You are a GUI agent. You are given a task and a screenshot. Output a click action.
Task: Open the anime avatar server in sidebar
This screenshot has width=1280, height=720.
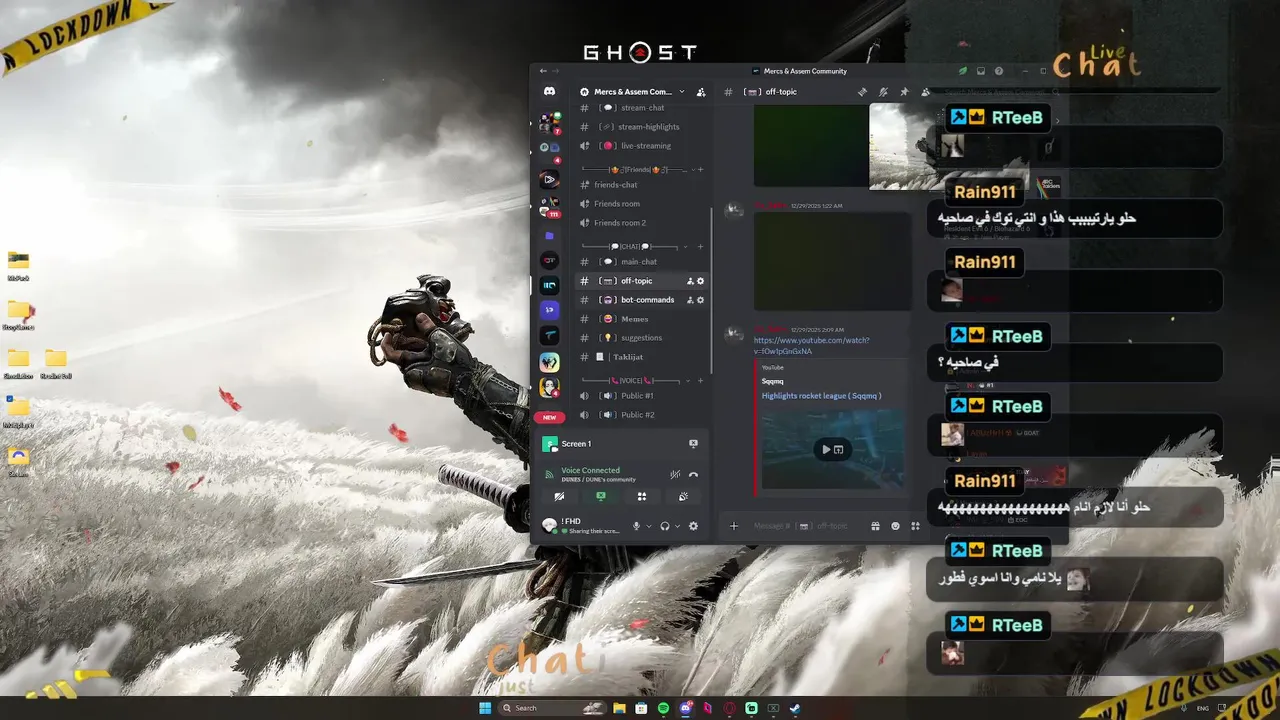549,387
